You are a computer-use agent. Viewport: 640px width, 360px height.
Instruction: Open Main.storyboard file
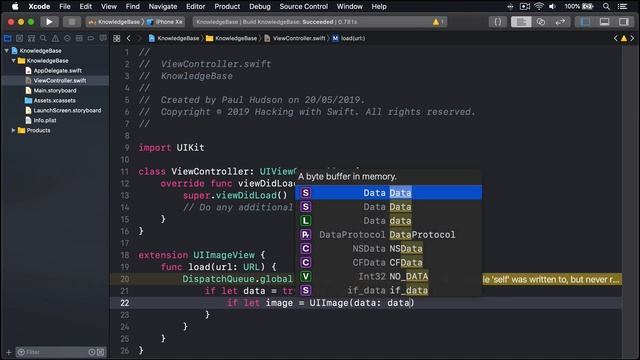(x=51, y=91)
